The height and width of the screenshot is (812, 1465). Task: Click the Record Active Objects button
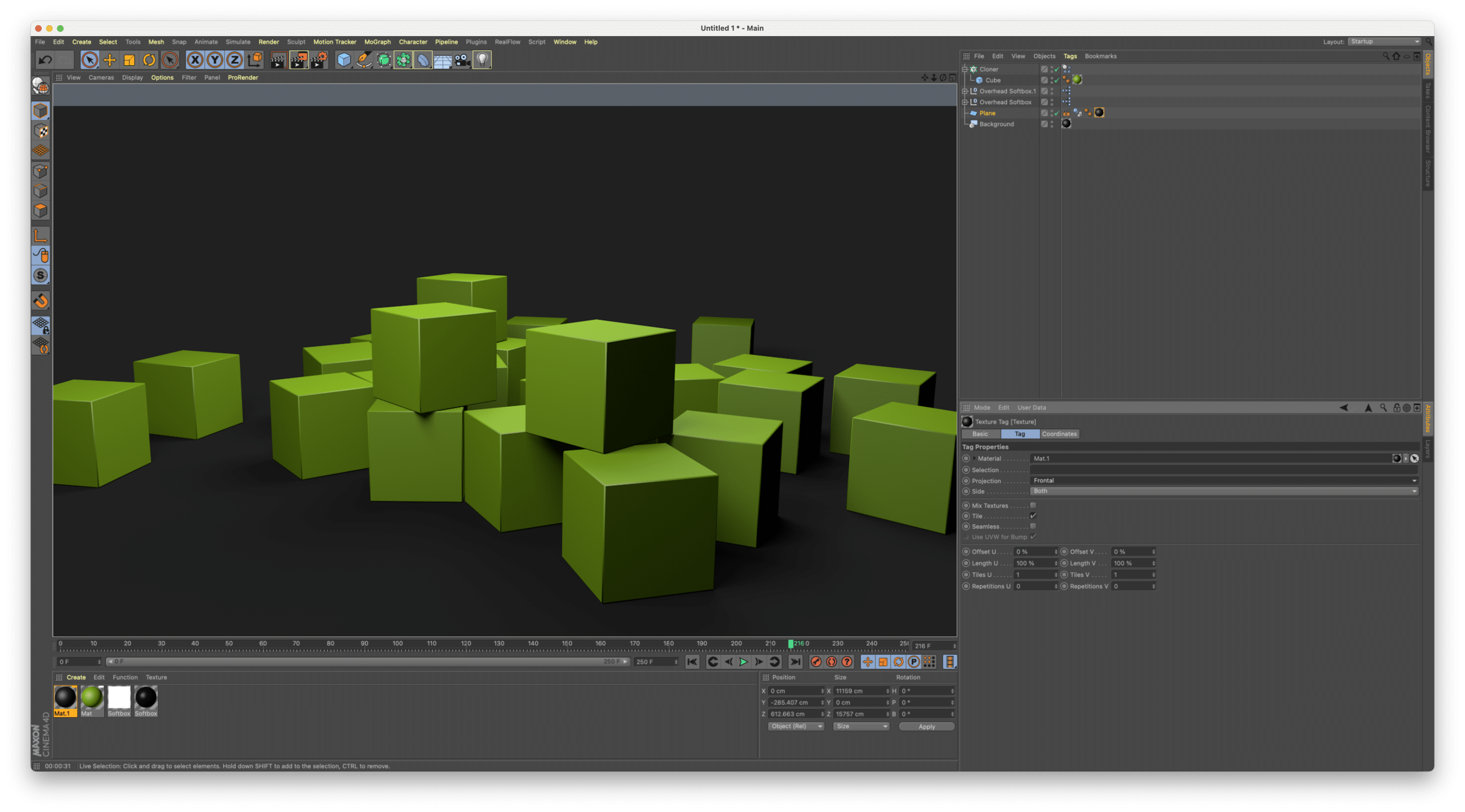[x=816, y=662]
